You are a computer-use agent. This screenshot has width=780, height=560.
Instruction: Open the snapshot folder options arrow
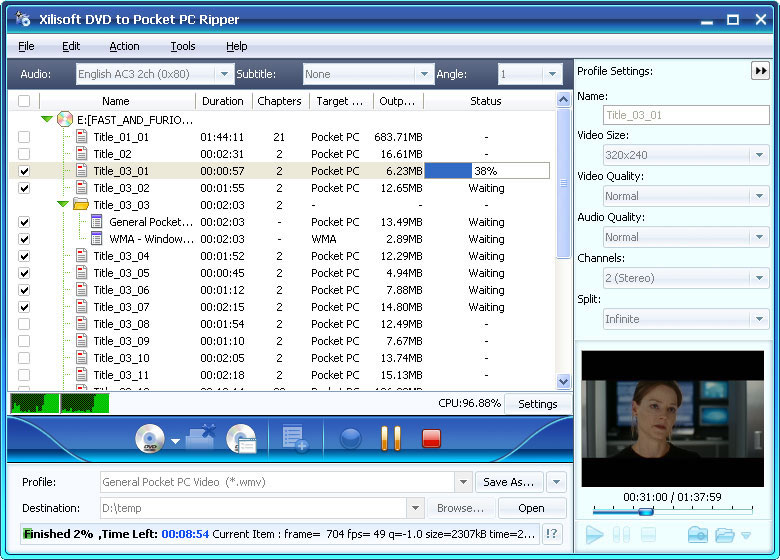click(x=746, y=536)
